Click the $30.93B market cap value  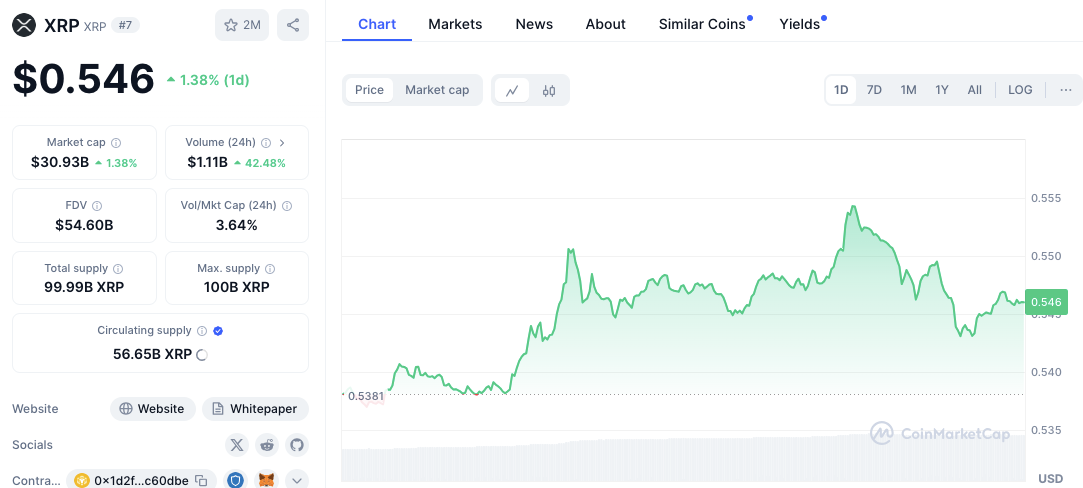(x=60, y=163)
